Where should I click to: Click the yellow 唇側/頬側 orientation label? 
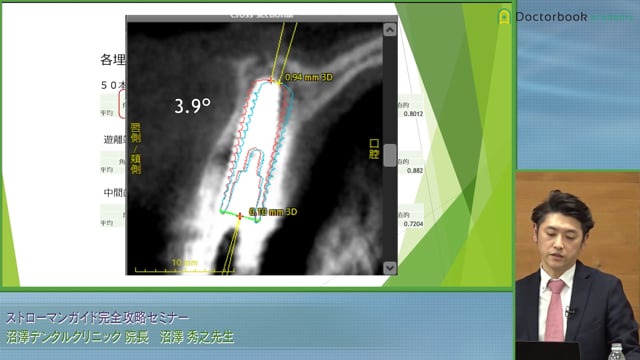(x=136, y=149)
